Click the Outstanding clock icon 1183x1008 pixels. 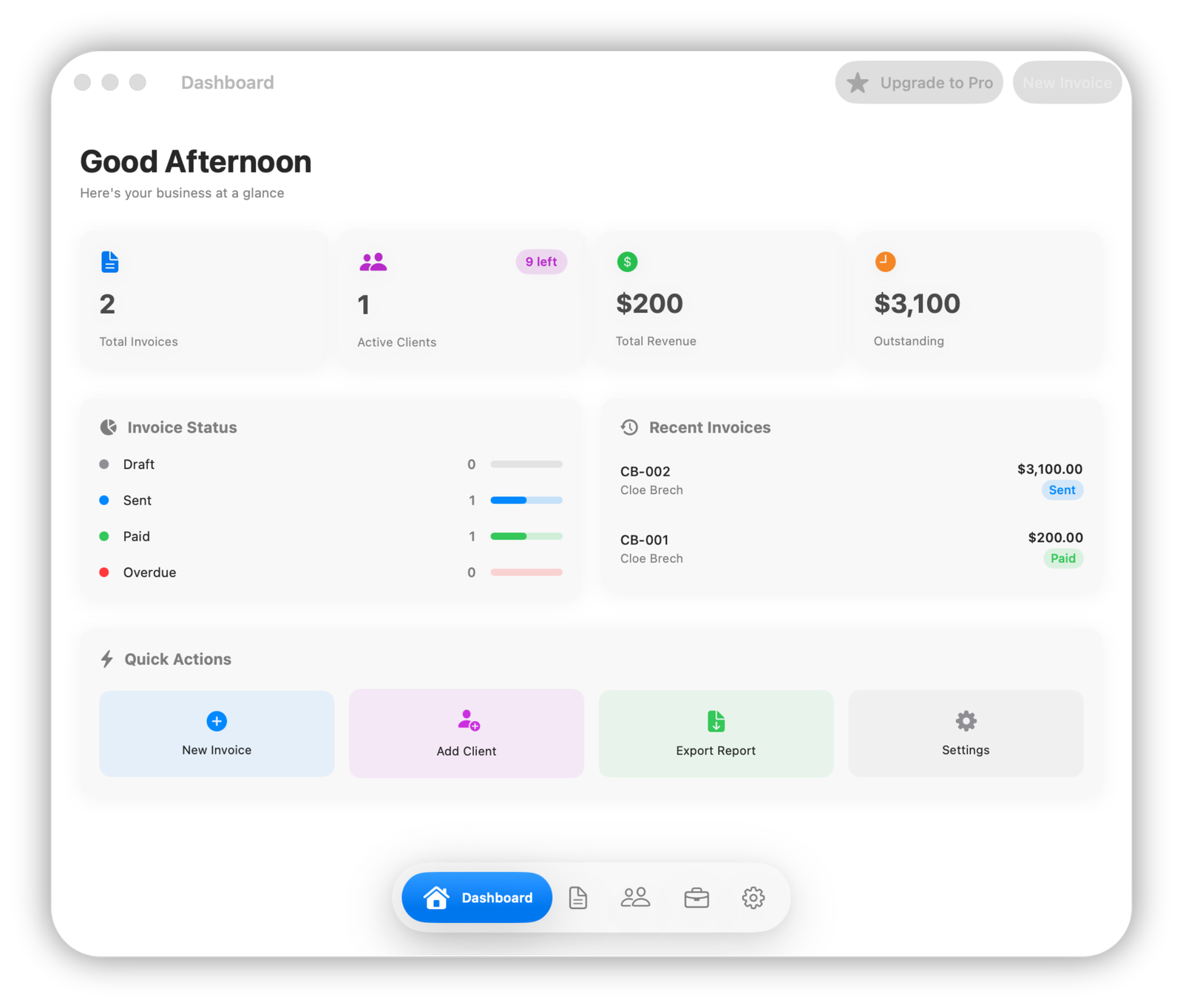tap(885, 261)
